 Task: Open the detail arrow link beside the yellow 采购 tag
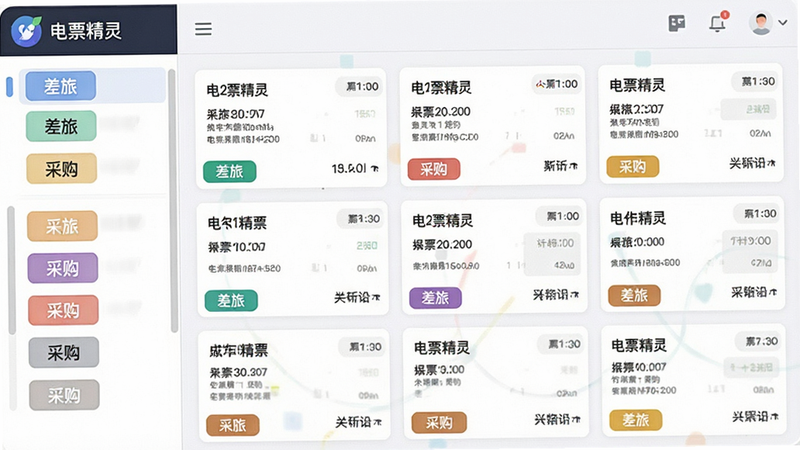(x=752, y=163)
